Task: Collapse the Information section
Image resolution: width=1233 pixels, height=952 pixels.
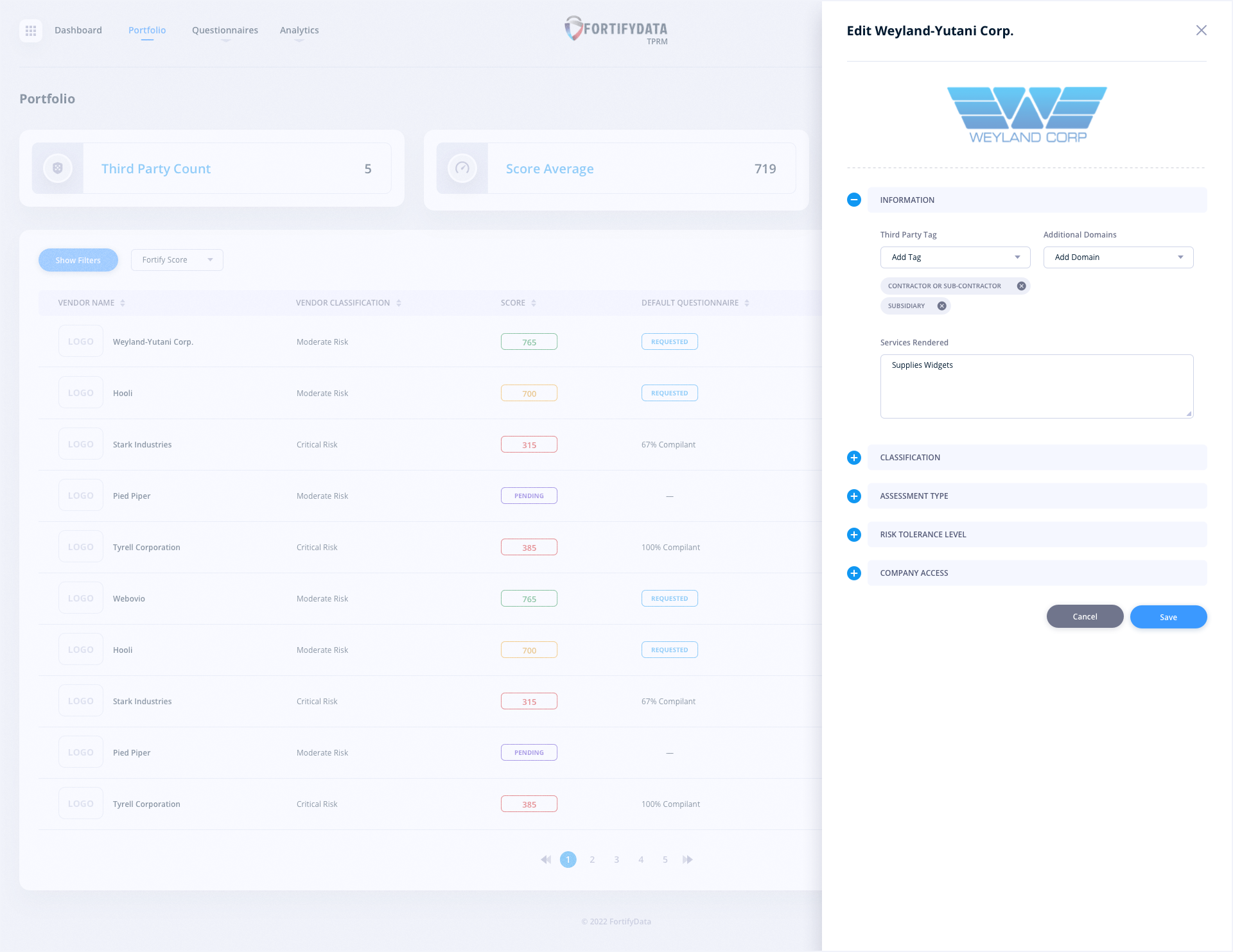Action: click(854, 200)
